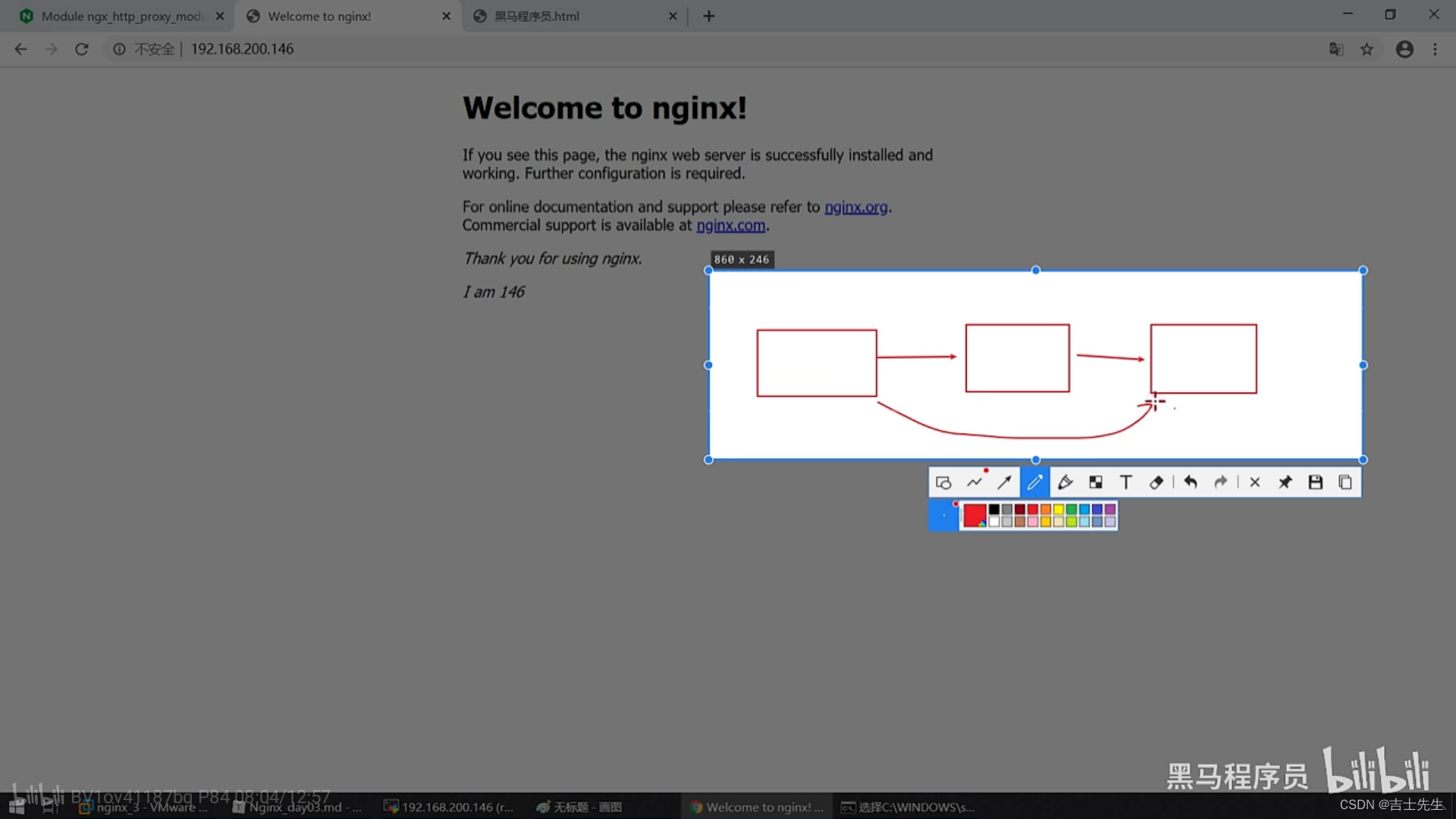Undo the last annotation stroke
This screenshot has width=1456, height=819.
(x=1191, y=482)
